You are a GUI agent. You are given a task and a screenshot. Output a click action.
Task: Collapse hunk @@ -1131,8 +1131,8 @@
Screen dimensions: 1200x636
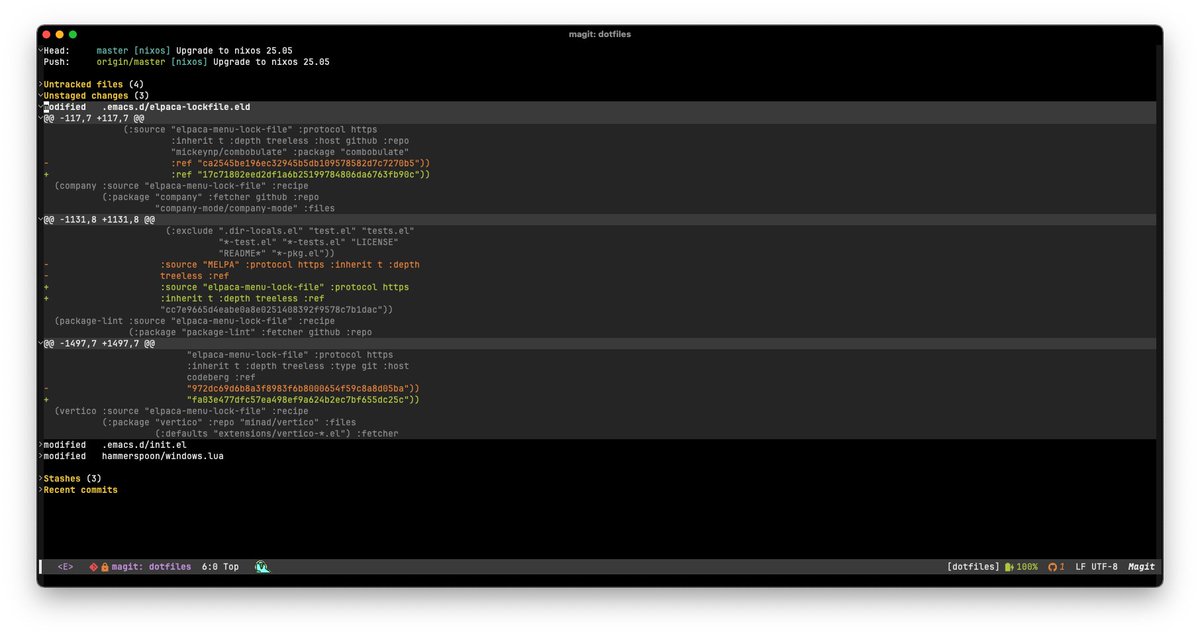(41, 219)
